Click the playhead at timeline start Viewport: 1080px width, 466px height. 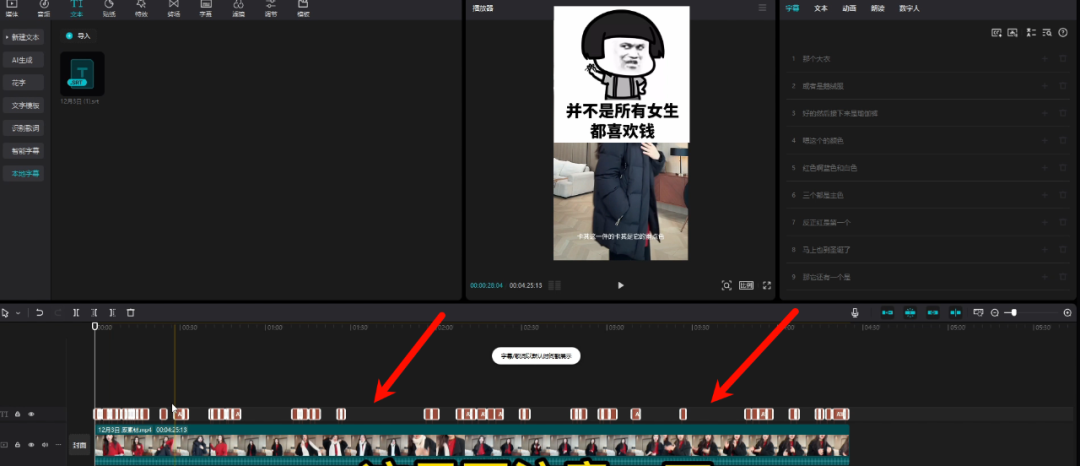pos(95,326)
